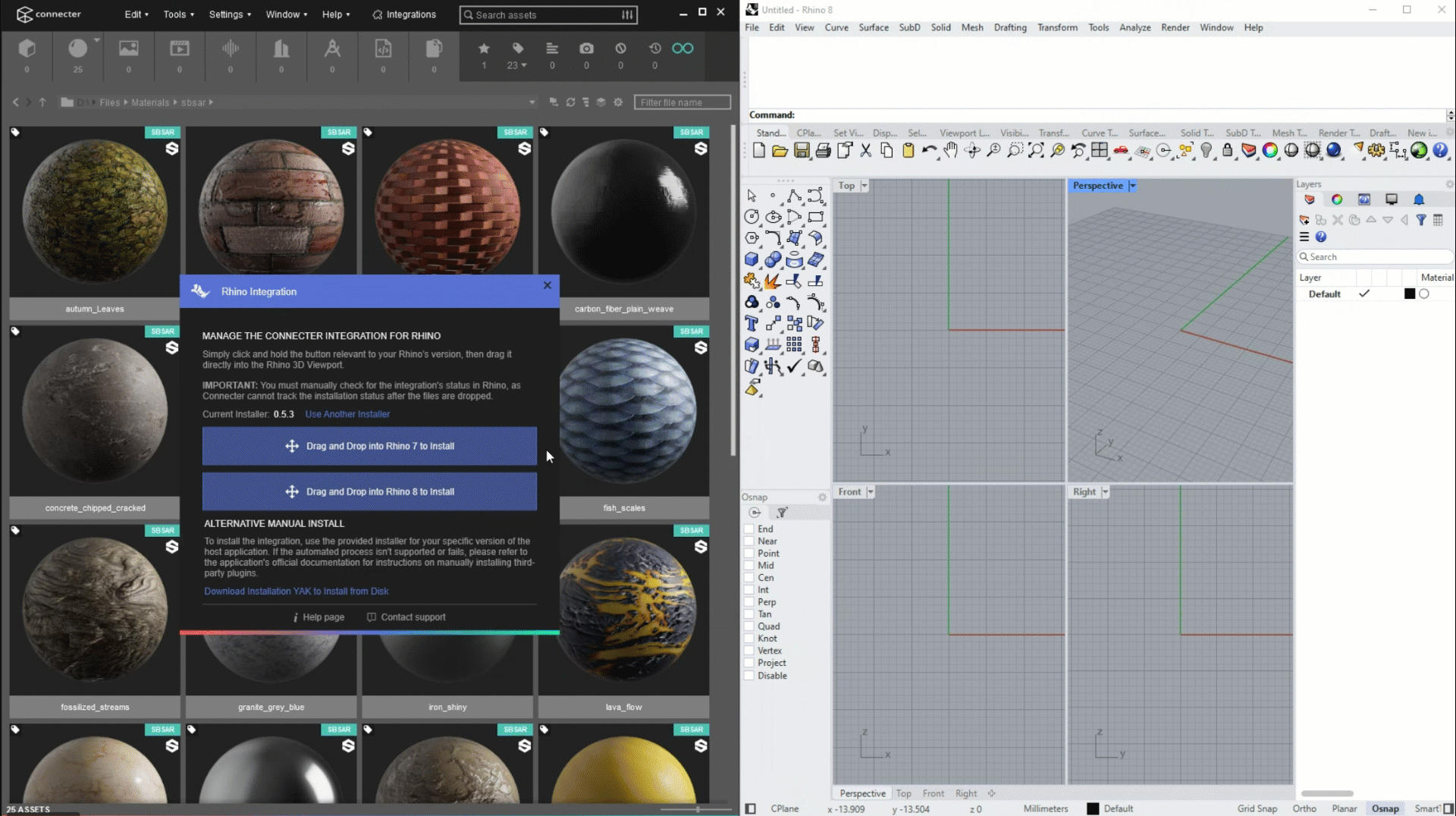Click Drag and Drop into Rhino 7 button
The image size is (1456, 816).
[369, 446]
